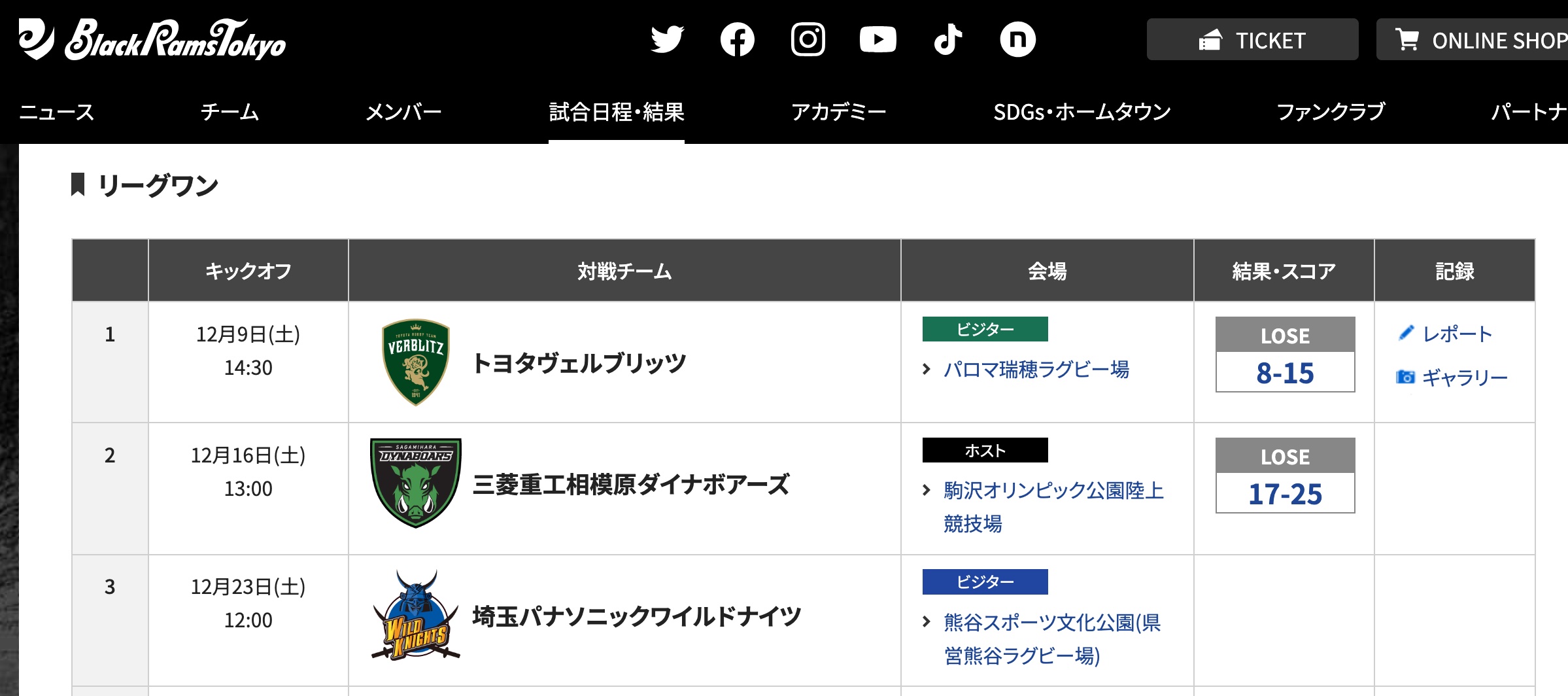This screenshot has height=696, width=1568.
Task: Click the TICKET button
Action: coord(1252,40)
